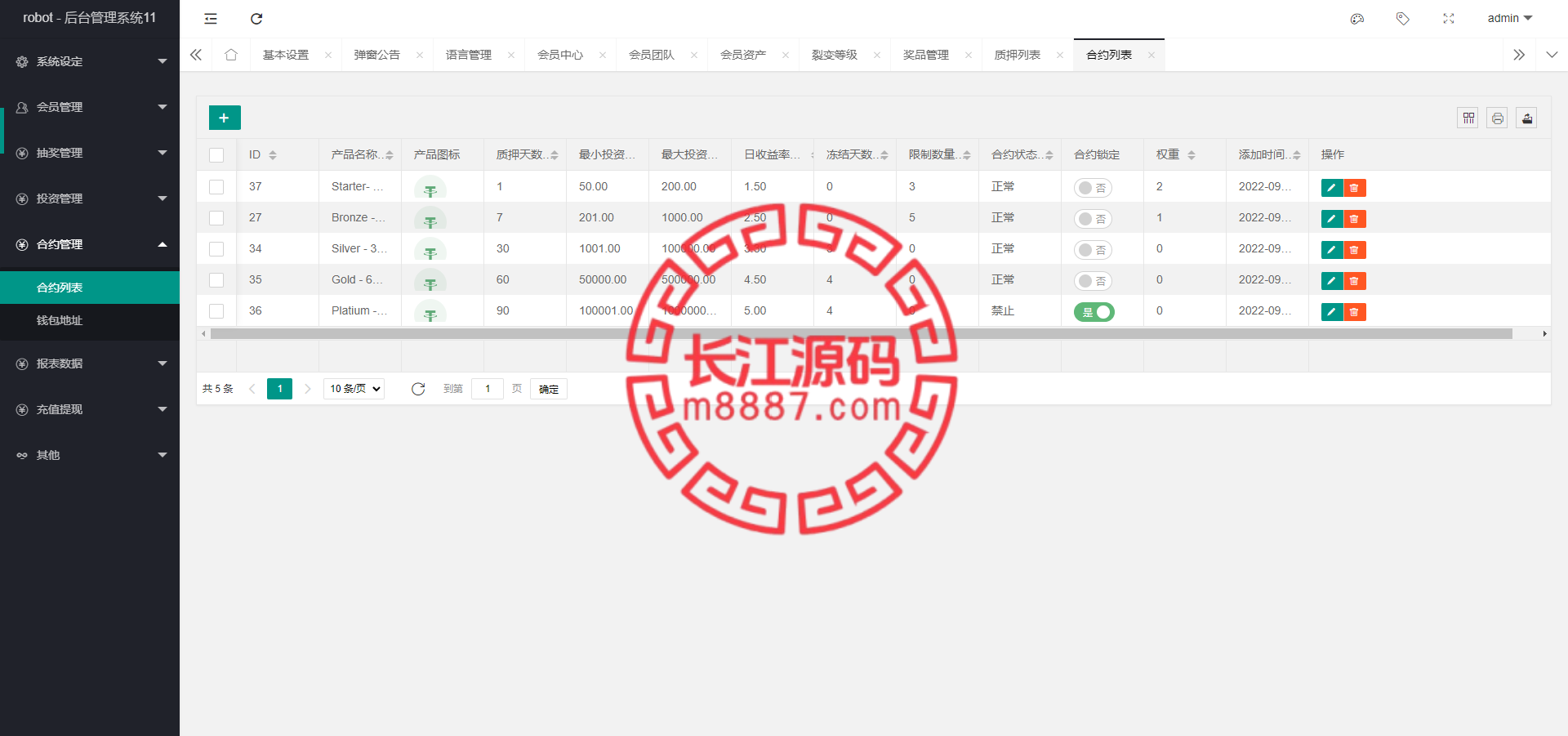Check the row with ID 27
This screenshot has height=736, width=1568.
point(216,218)
